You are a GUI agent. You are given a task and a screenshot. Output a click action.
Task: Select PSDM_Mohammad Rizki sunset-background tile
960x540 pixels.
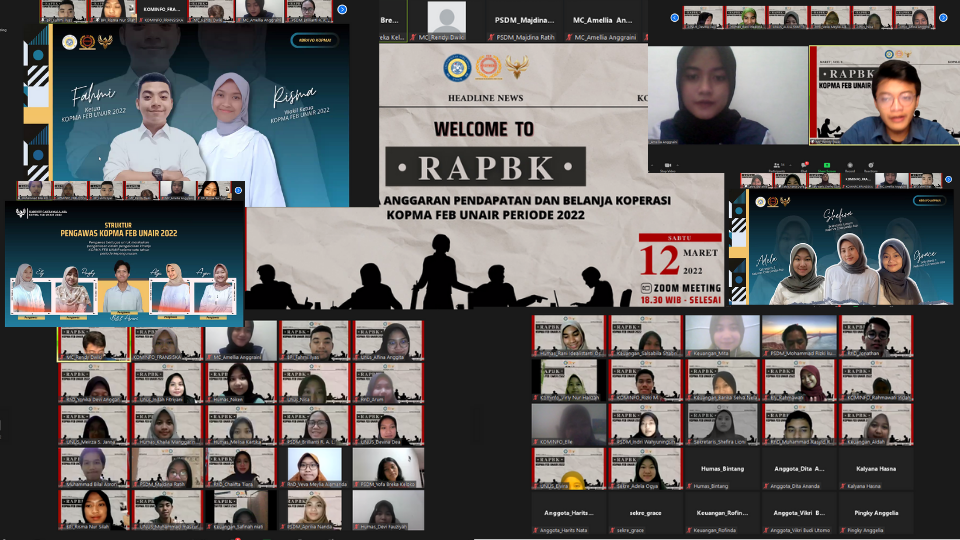pos(799,336)
